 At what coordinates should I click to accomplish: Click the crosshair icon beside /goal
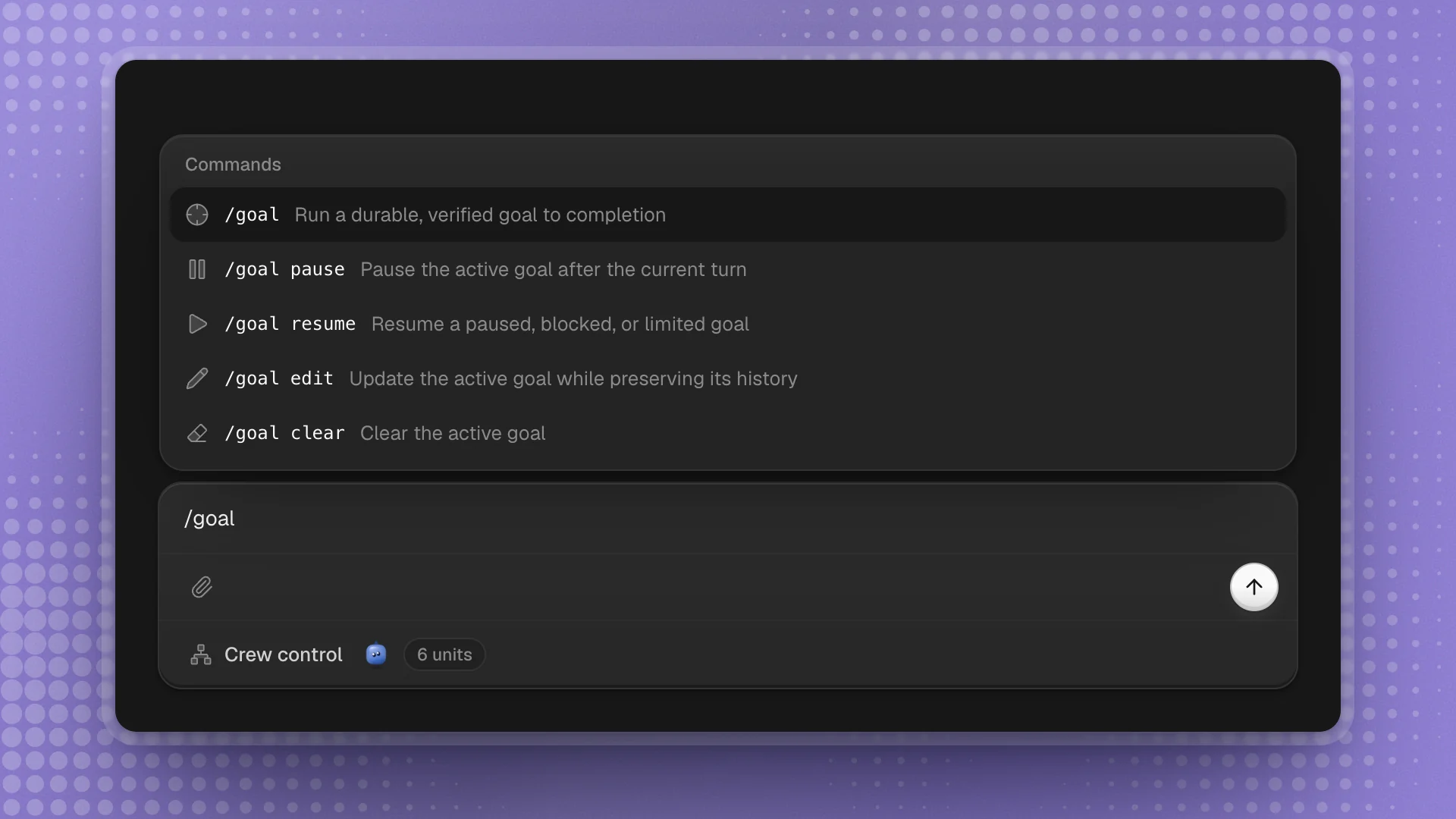[x=197, y=215]
